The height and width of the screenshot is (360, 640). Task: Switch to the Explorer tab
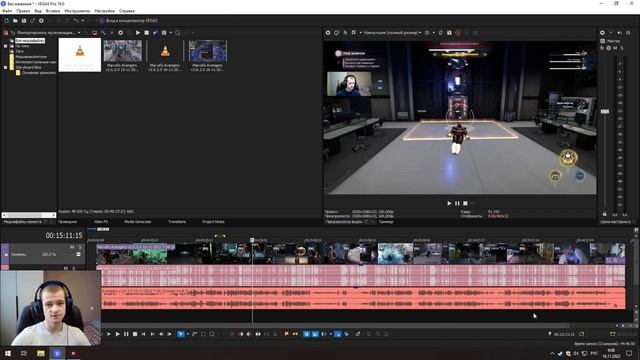(67, 222)
